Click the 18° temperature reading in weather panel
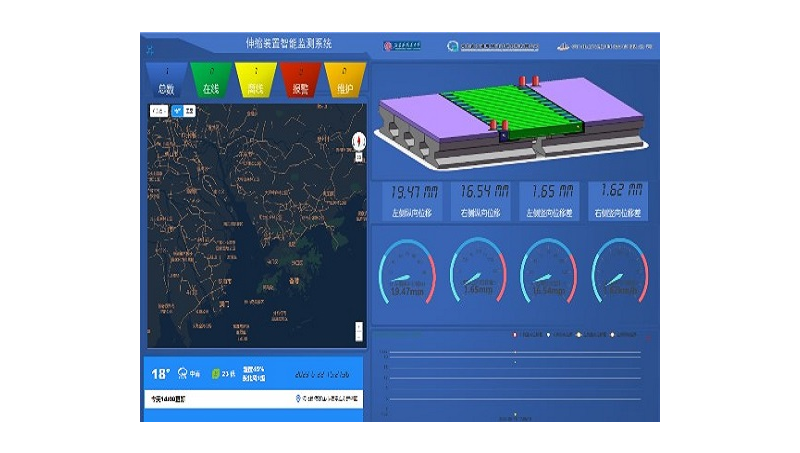The width and height of the screenshot is (800, 453). click(160, 374)
